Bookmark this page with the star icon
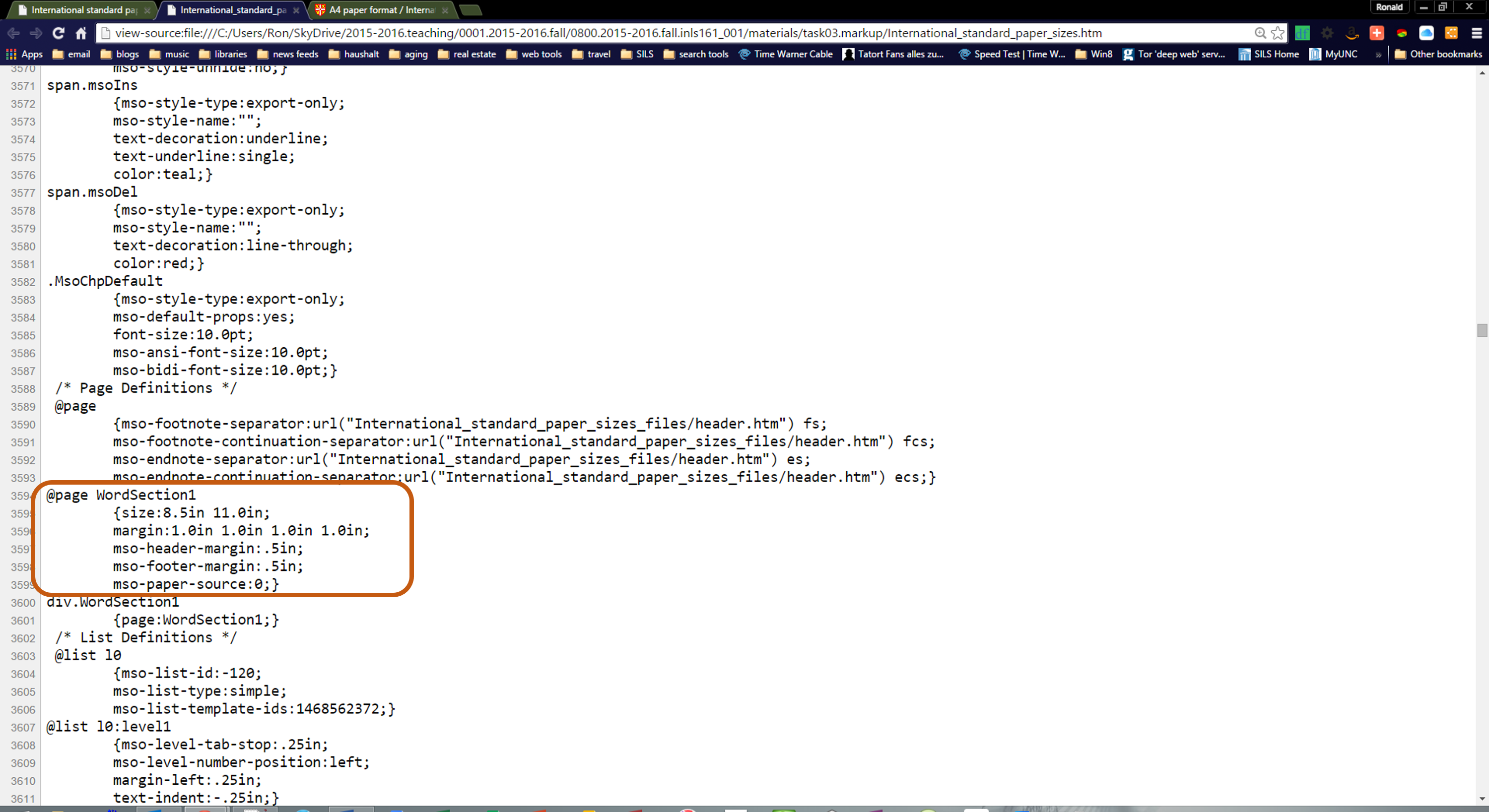The image size is (1489, 812). (1278, 33)
